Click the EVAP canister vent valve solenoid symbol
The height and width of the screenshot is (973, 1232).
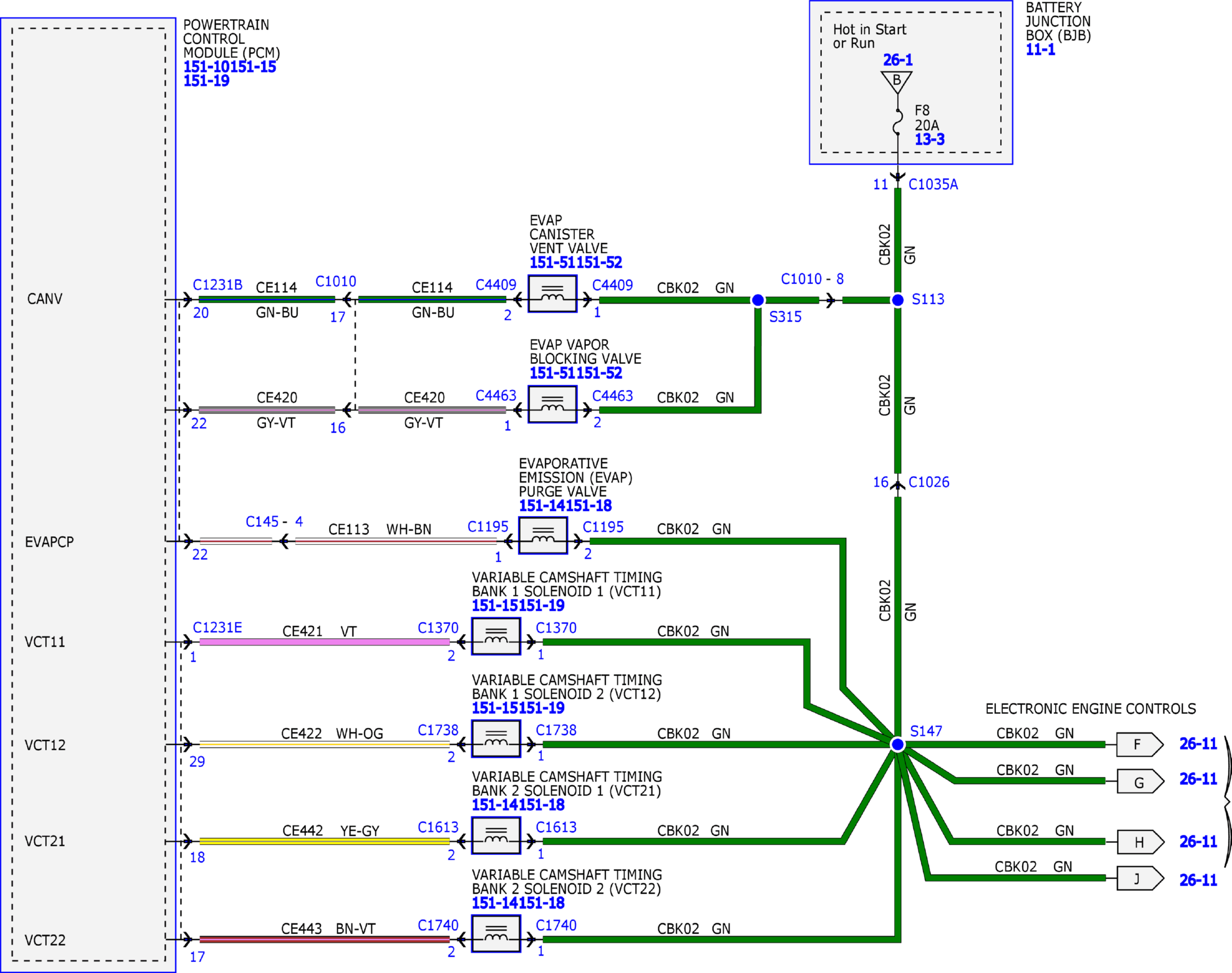(552, 294)
